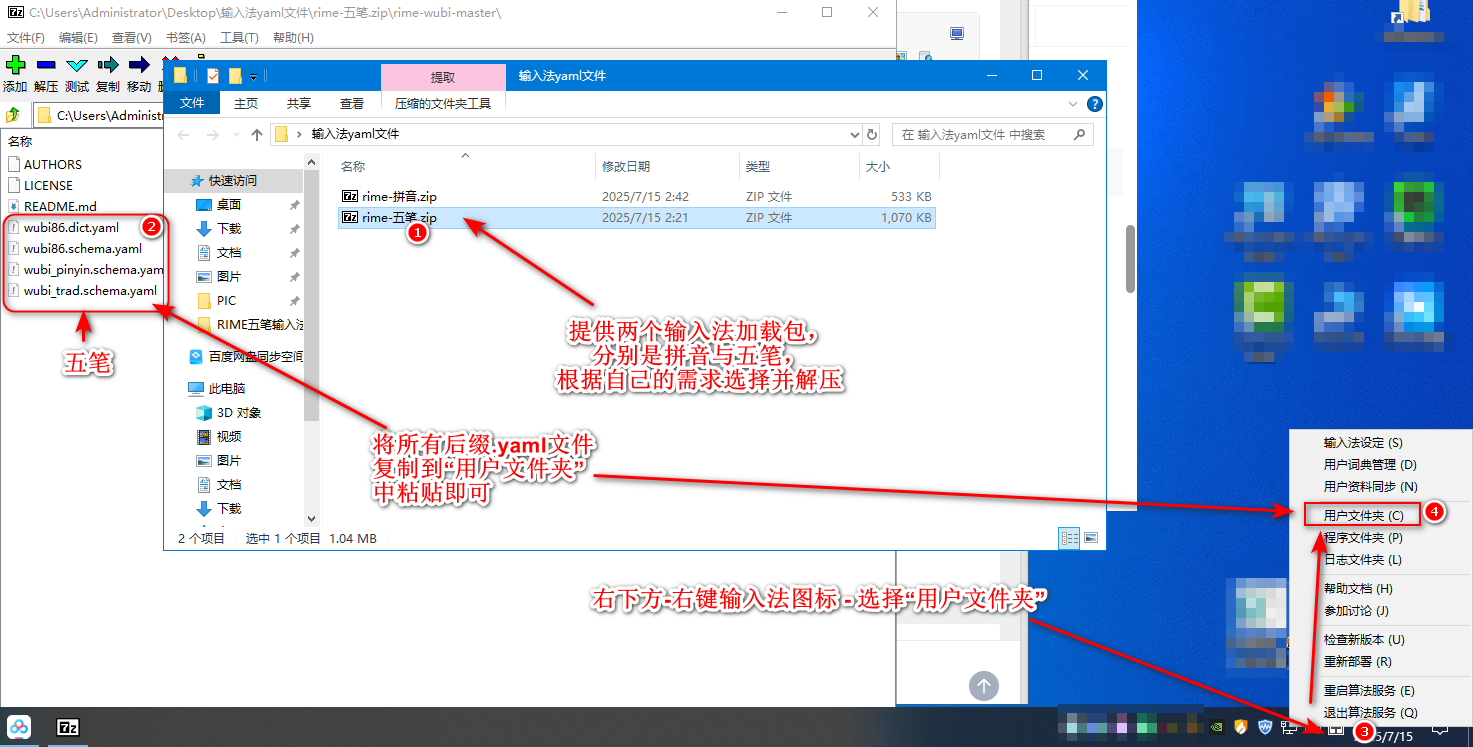
Task: Open Baidu Netdisk from the taskbar
Action: click(x=20, y=727)
